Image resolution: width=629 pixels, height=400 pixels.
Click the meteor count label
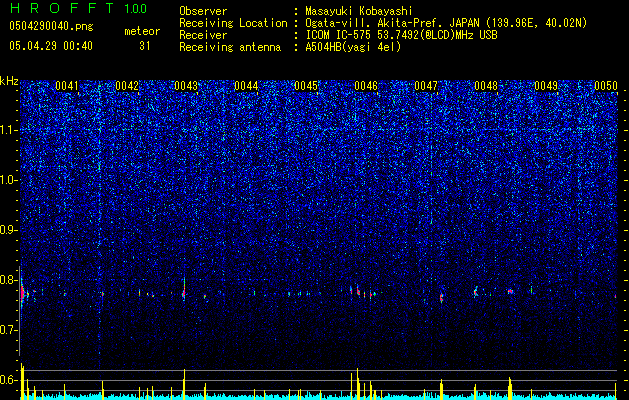(x=142, y=31)
